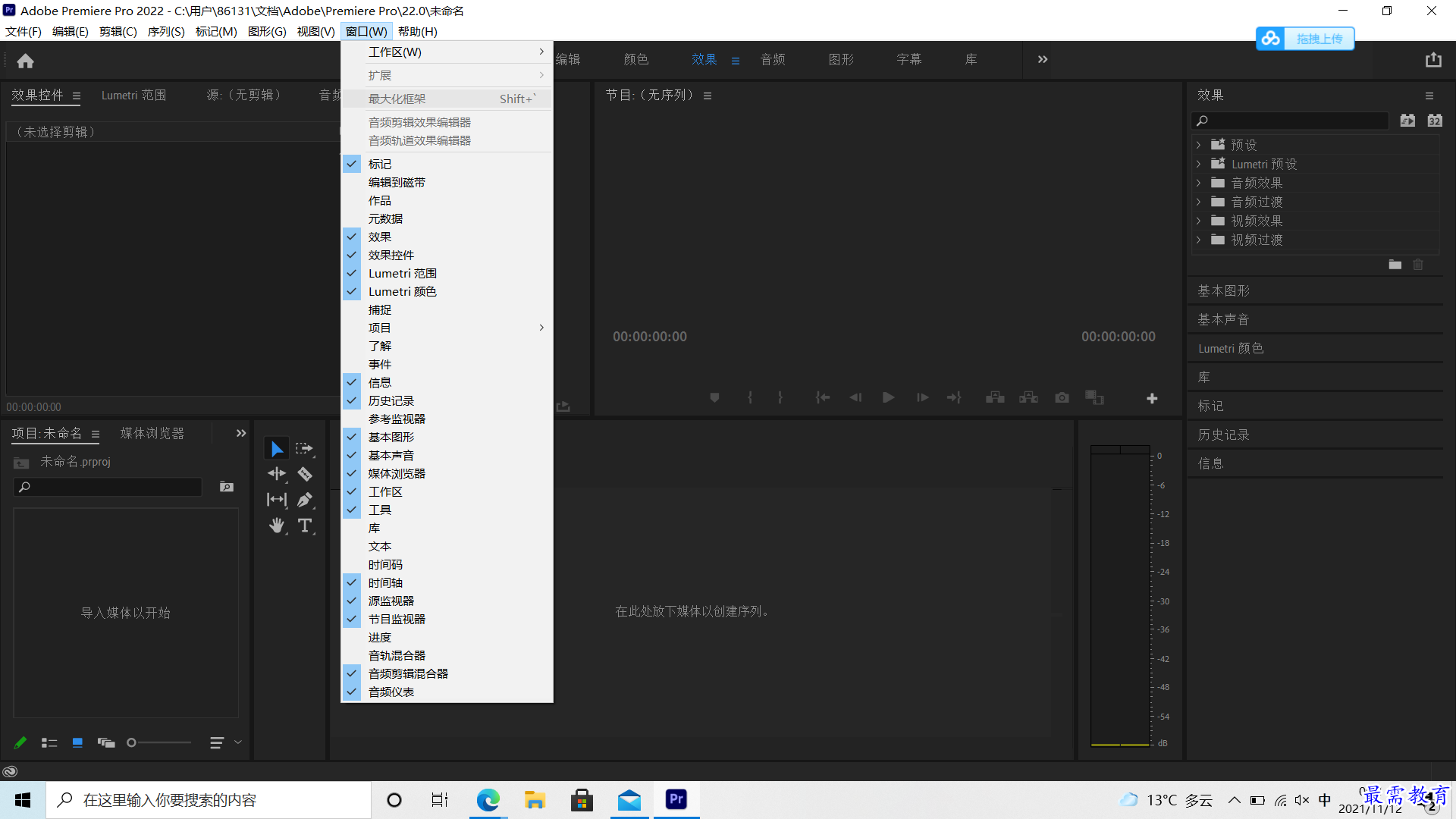1456x819 pixels.
Task: Expand the 音频过渡 folder
Action: coord(1198,202)
